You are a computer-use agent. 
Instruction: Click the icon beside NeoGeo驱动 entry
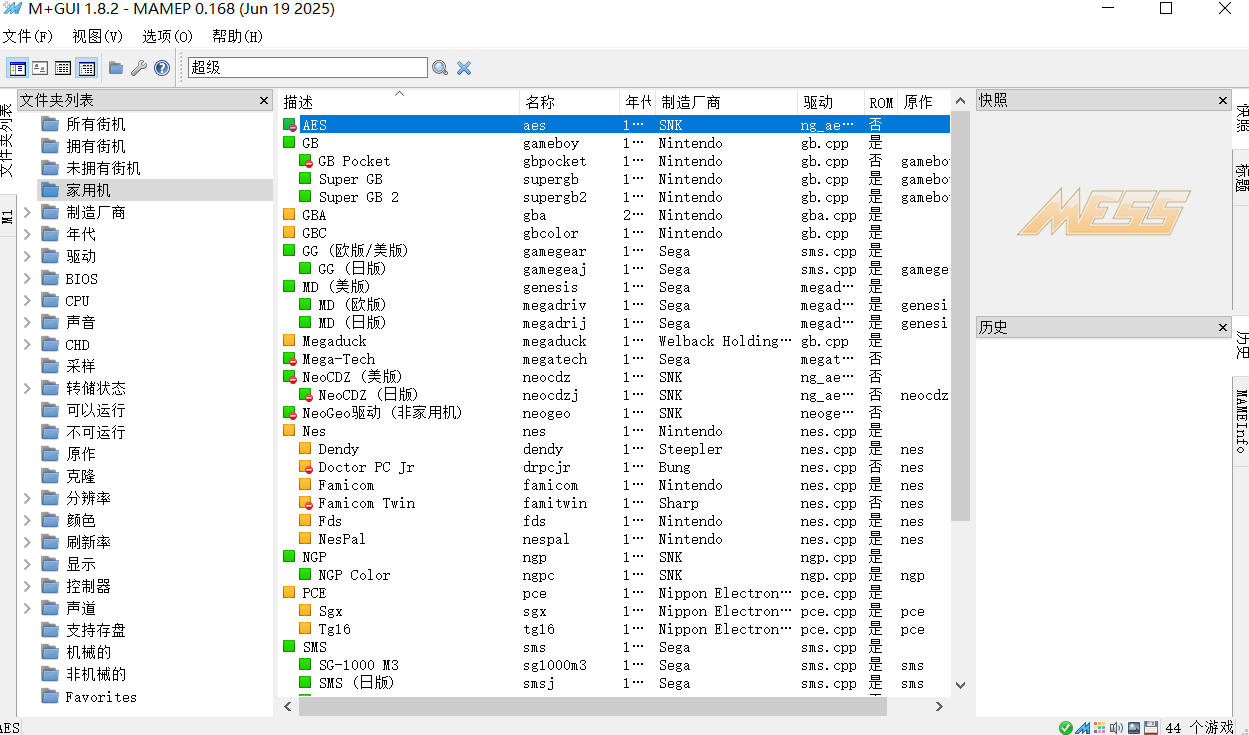coord(289,413)
